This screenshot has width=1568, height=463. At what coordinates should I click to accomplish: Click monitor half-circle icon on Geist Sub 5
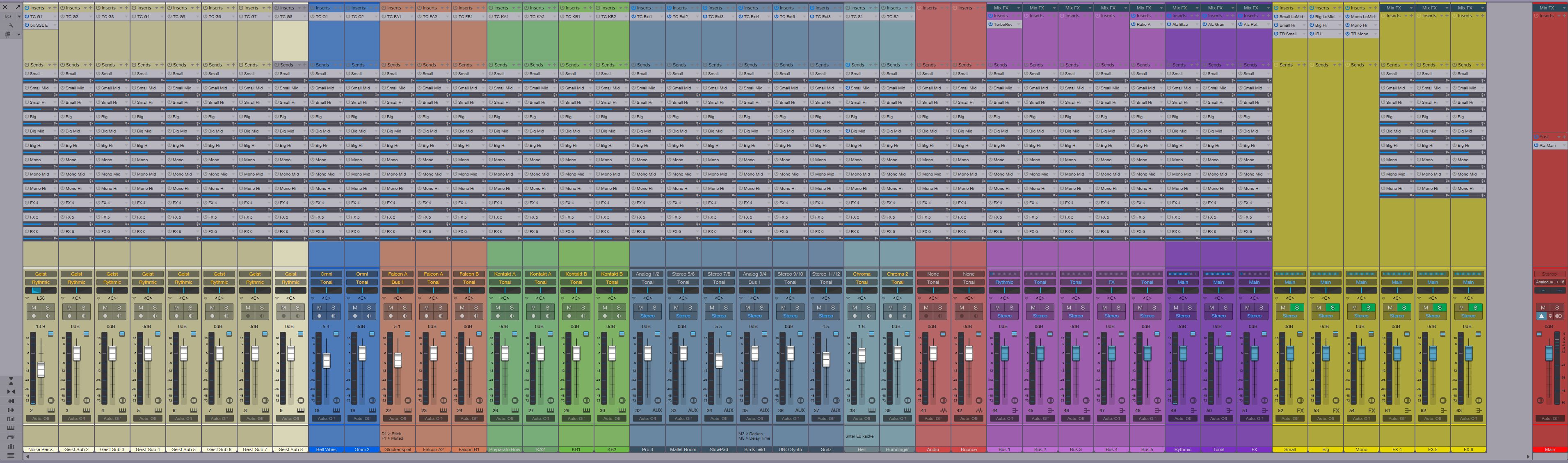pyautogui.click(x=190, y=316)
